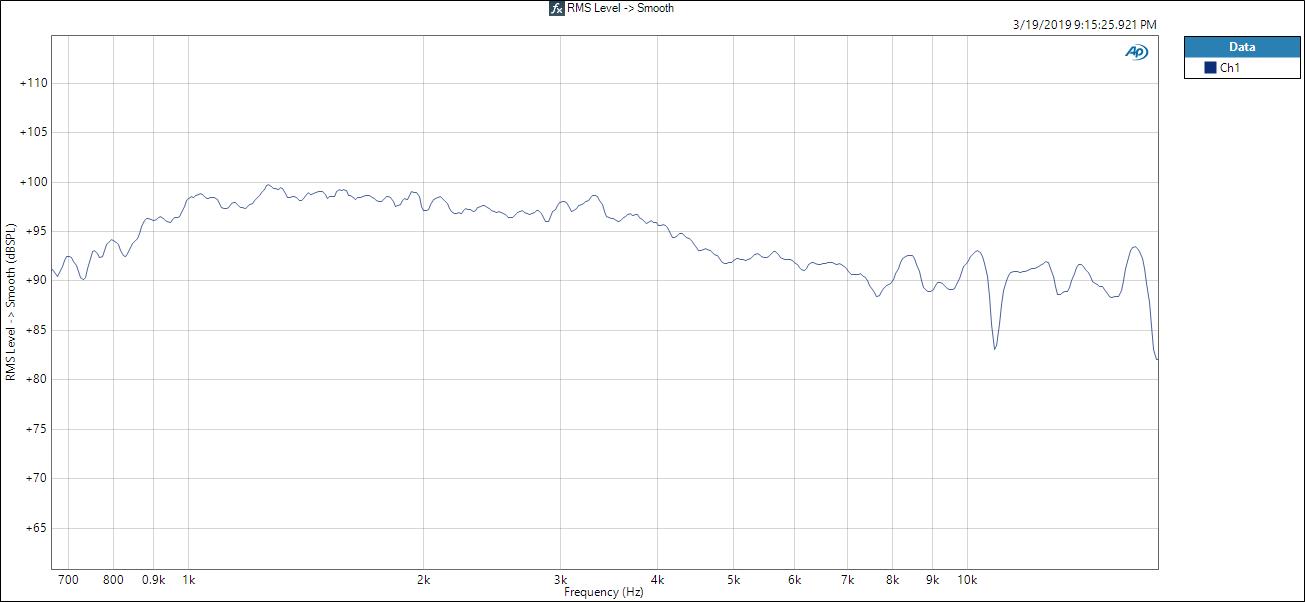
Task: Click the Ch1 legend entry label
Action: (x=1230, y=68)
